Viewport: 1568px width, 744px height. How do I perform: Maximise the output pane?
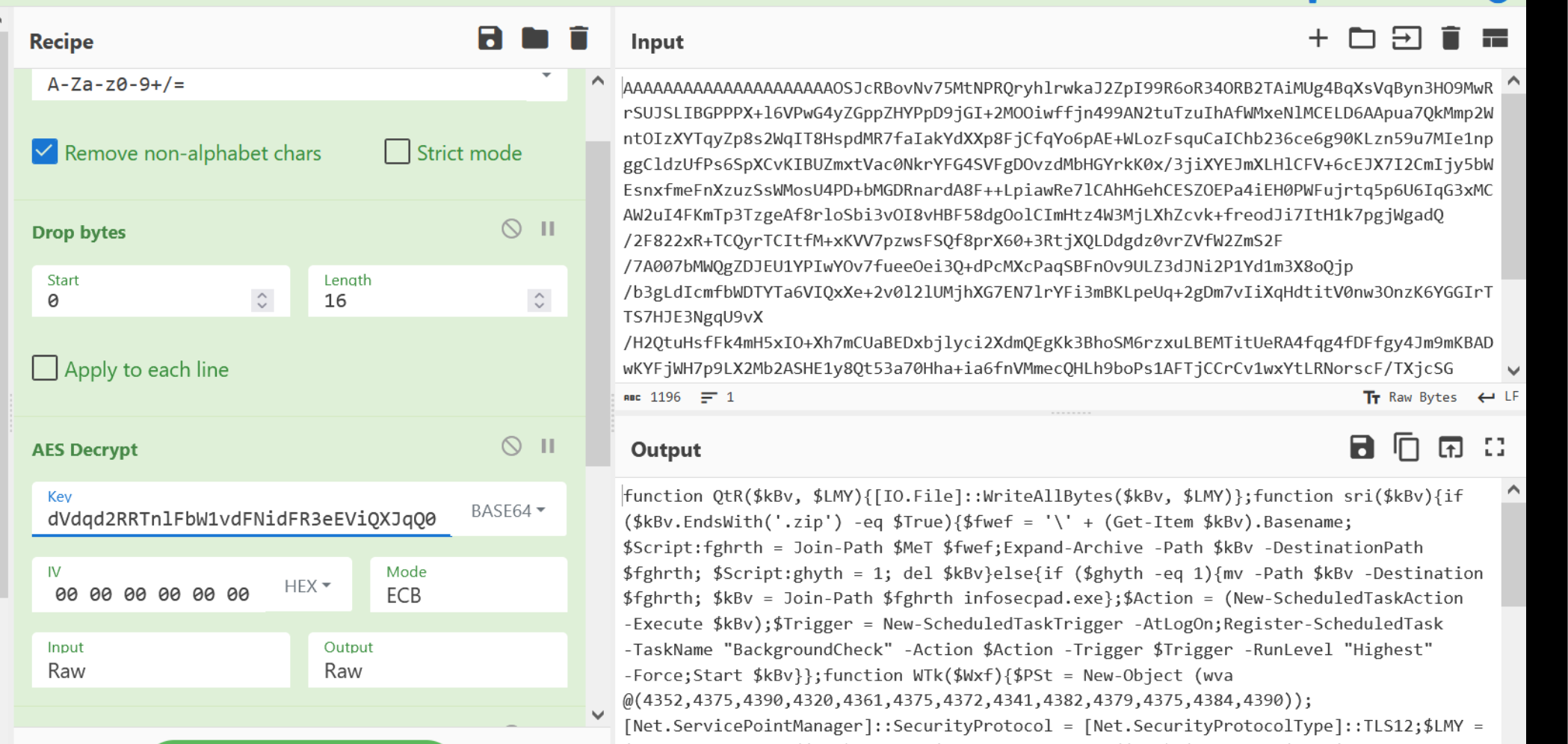point(1495,447)
